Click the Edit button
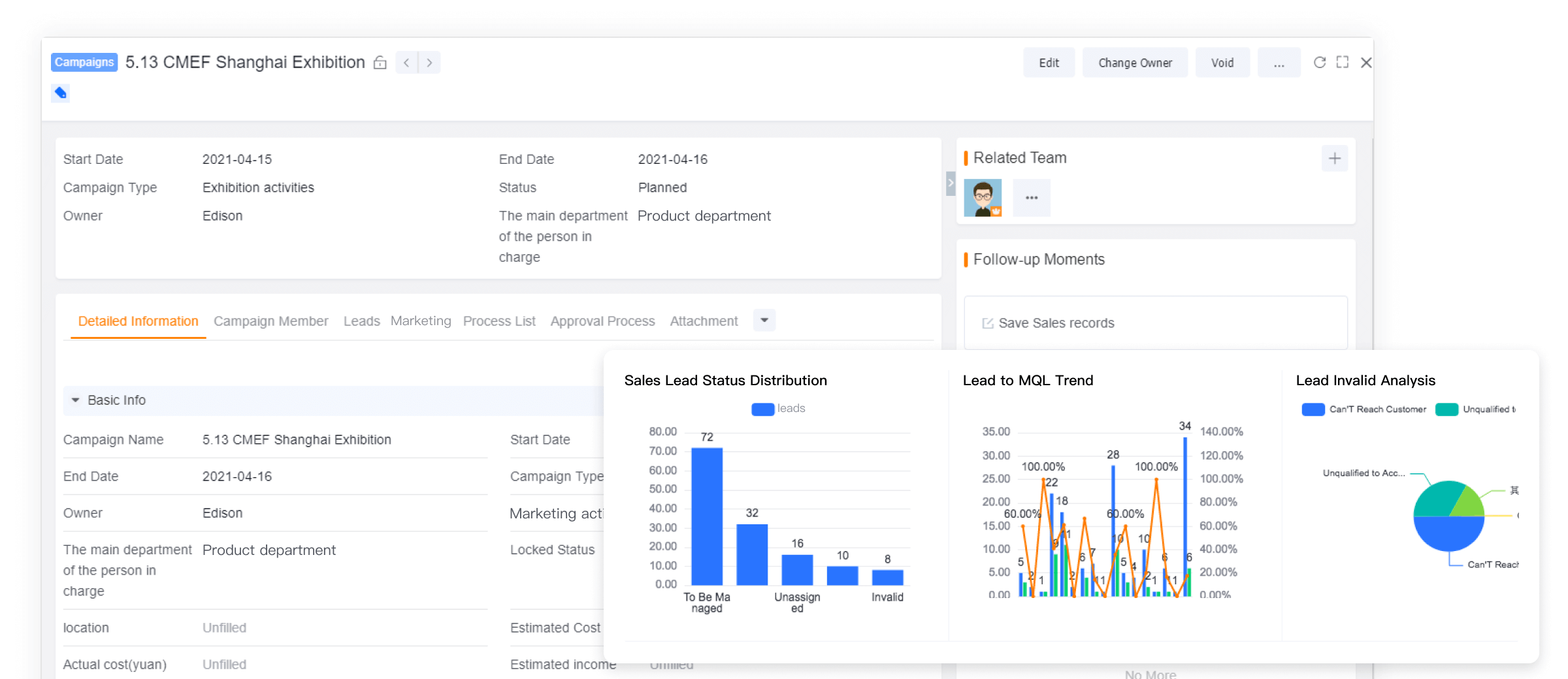 1049,63
